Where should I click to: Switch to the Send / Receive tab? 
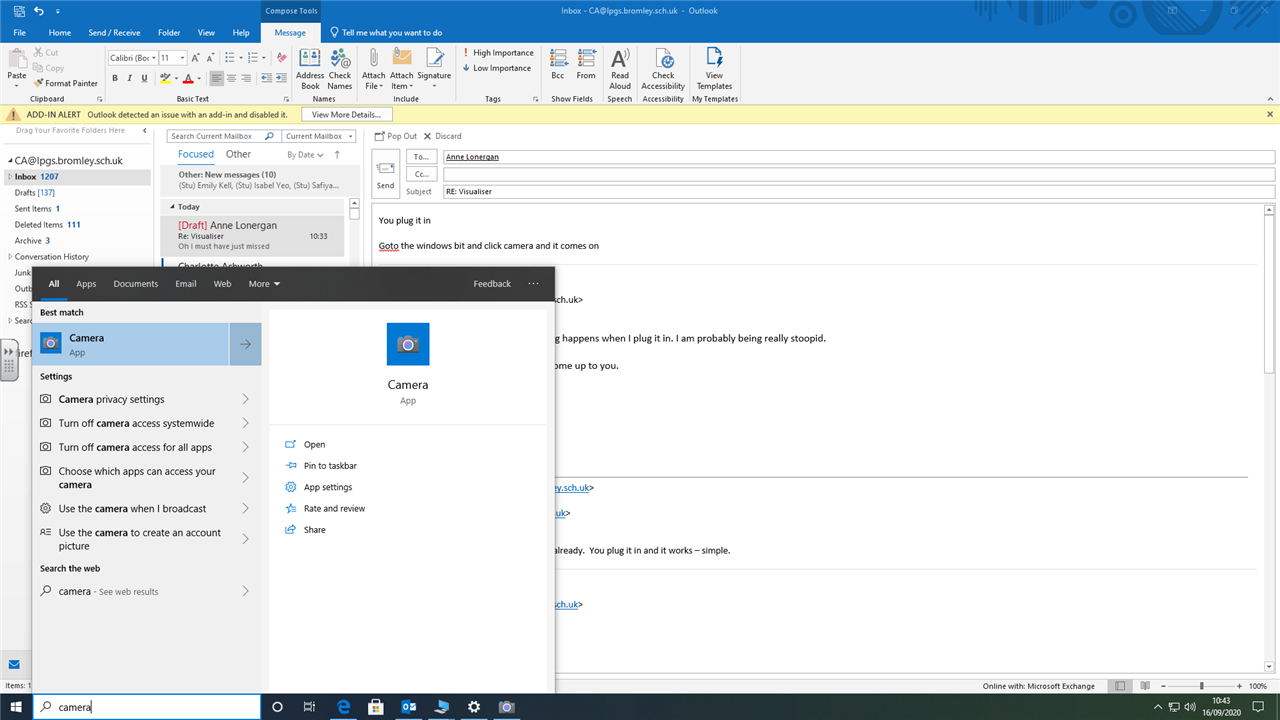point(114,33)
